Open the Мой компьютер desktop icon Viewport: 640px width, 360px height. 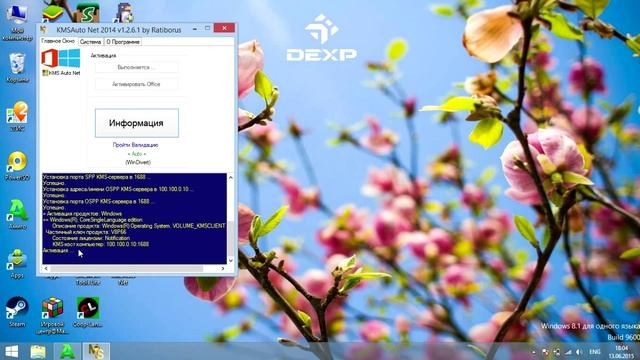[x=17, y=21]
